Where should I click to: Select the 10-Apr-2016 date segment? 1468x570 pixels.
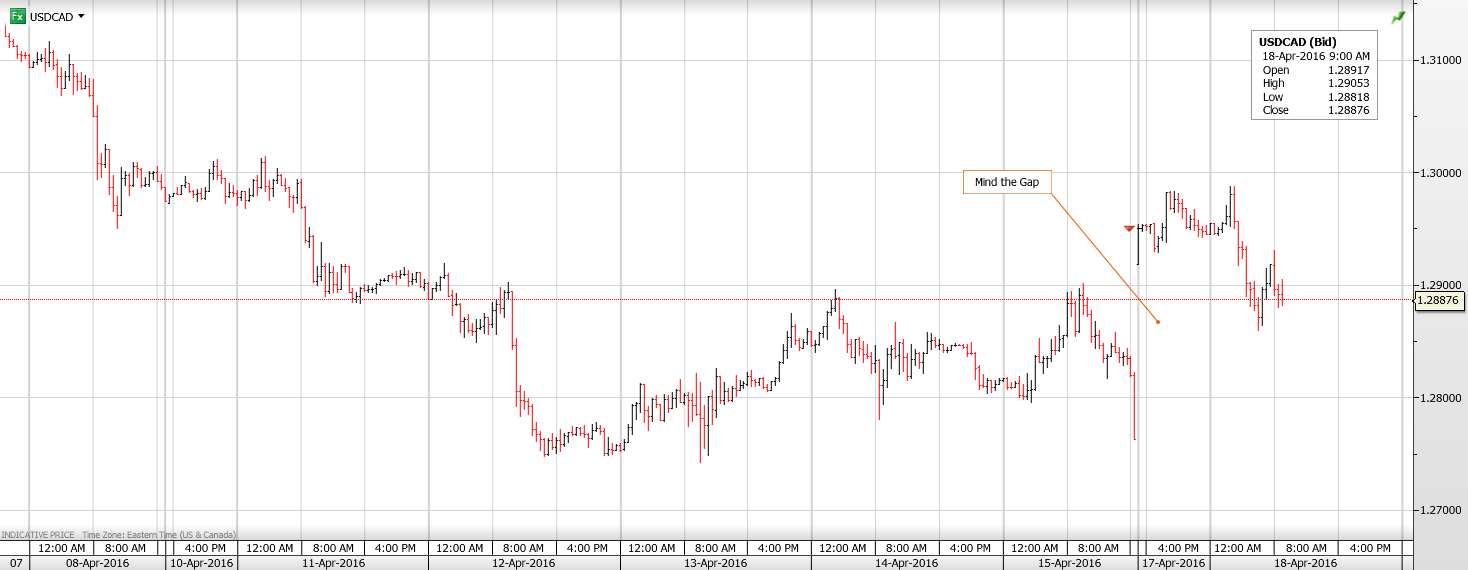coord(201,563)
